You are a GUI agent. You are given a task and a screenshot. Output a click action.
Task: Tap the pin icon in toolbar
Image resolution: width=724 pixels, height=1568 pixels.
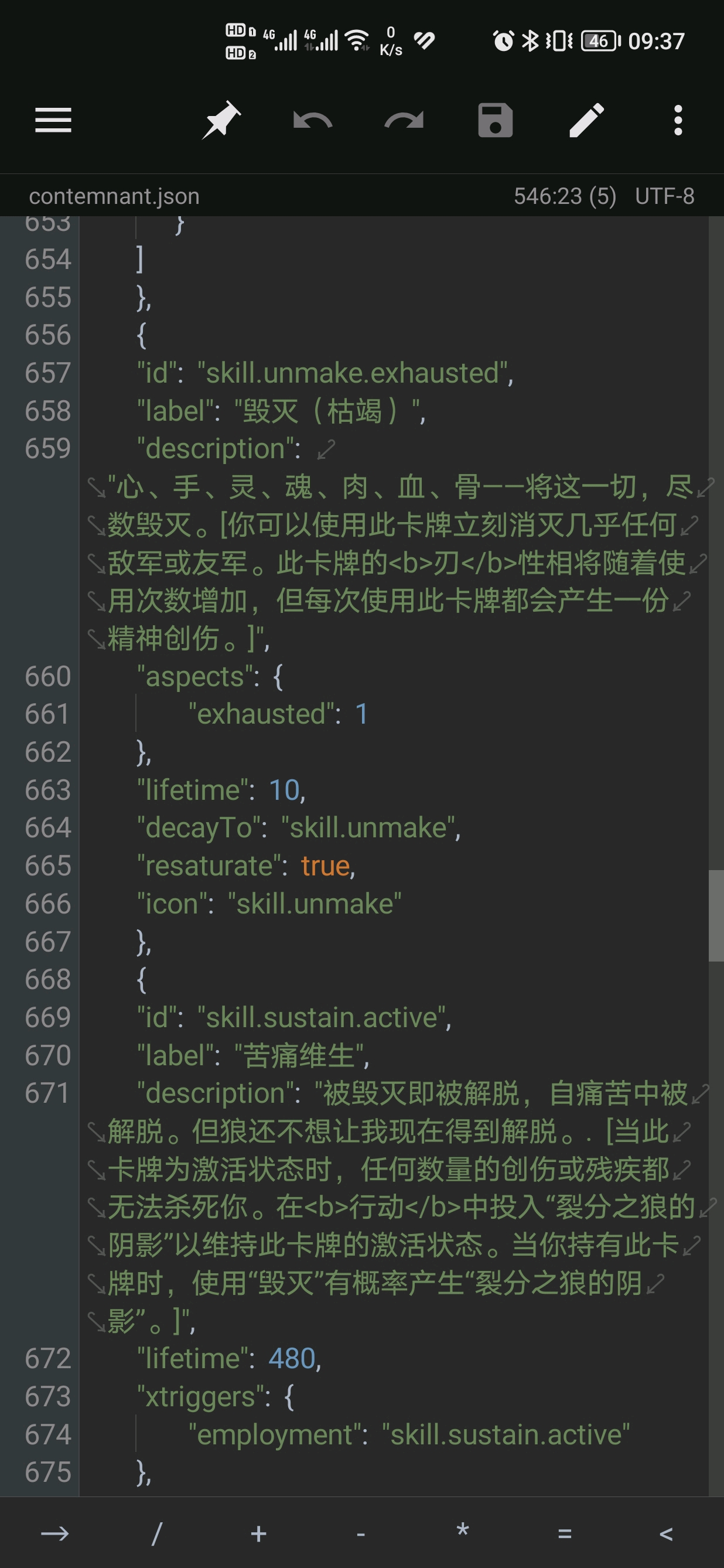(x=221, y=120)
